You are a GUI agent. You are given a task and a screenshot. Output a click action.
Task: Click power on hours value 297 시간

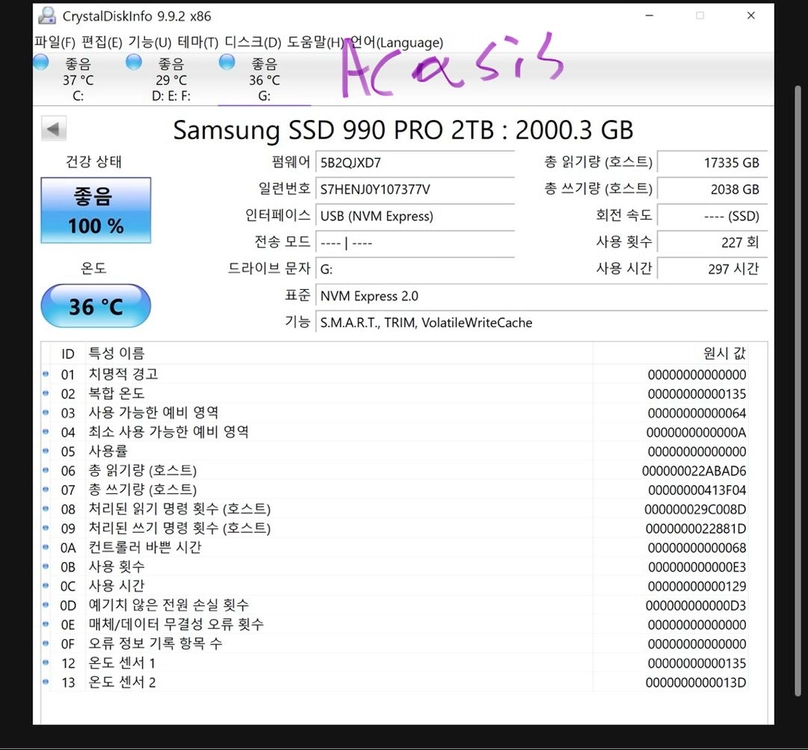point(713,269)
